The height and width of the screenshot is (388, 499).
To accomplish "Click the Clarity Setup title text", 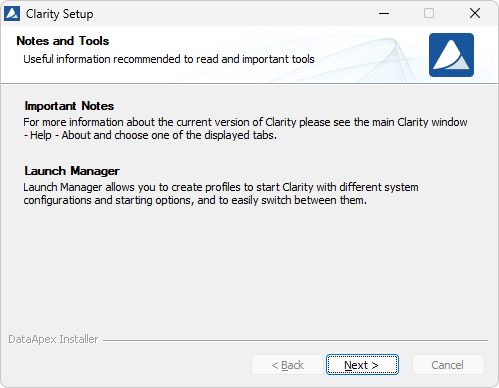I will click(60, 14).
